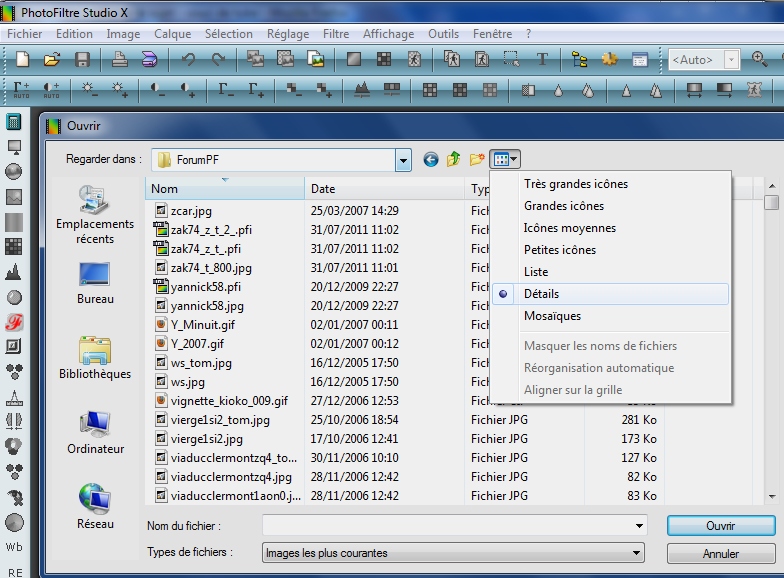Click the Print toolbar icon
The image size is (784, 578).
pyautogui.click(x=120, y=60)
